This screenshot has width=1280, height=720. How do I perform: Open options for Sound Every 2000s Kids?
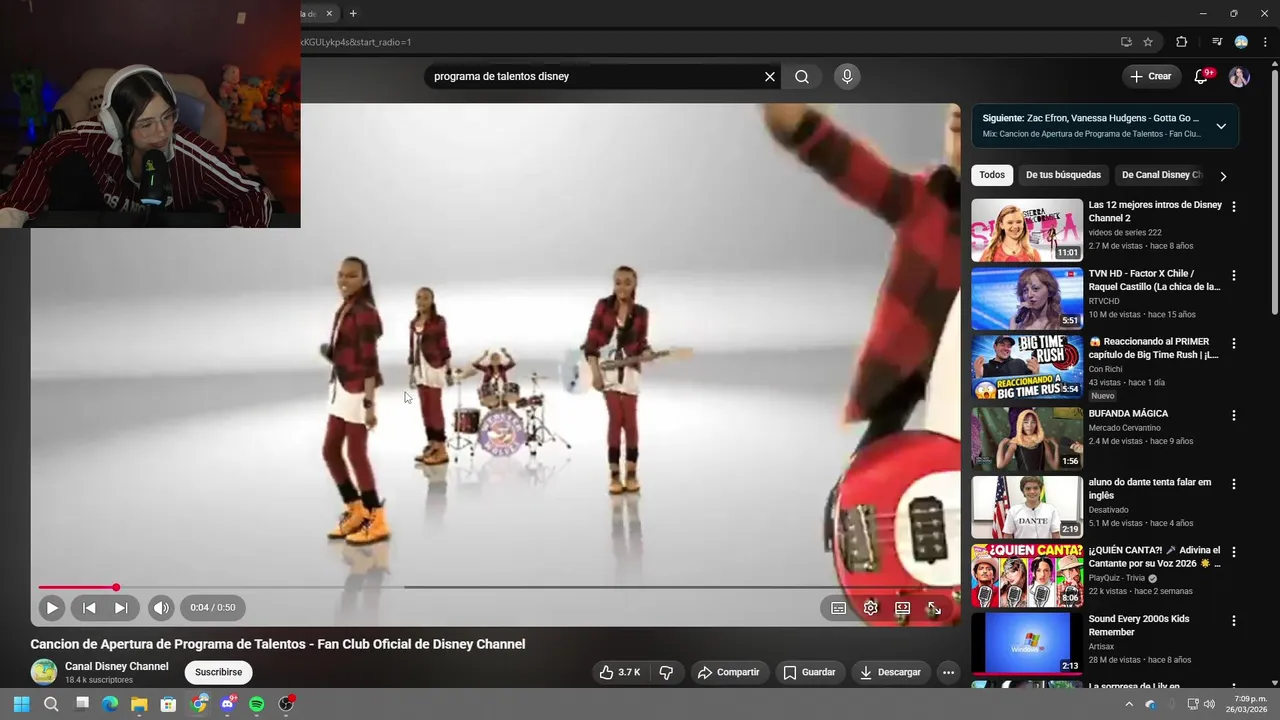1233,621
